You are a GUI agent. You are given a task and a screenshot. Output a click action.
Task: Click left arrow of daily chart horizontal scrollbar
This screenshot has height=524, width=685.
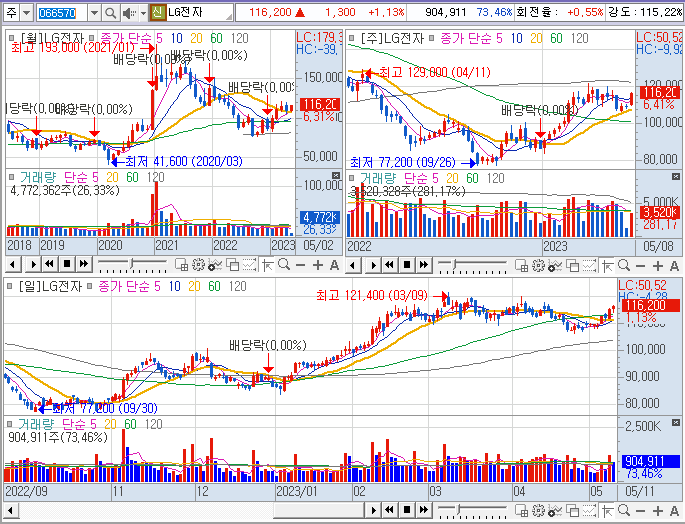coord(10,510)
